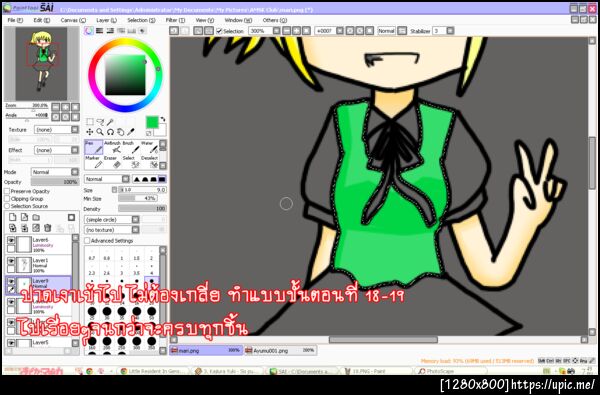Create a new linework layer
The height and width of the screenshot is (395, 600).
click(x=24, y=217)
